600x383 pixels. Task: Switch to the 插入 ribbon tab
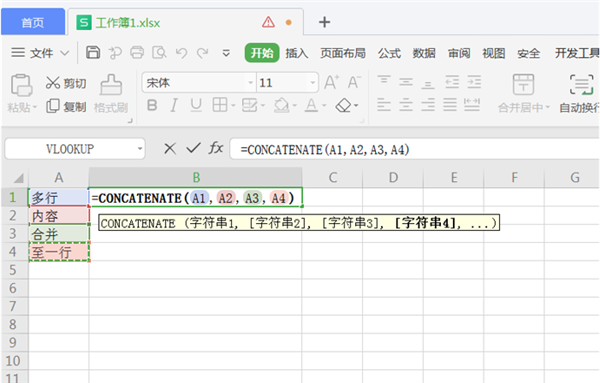point(297,53)
